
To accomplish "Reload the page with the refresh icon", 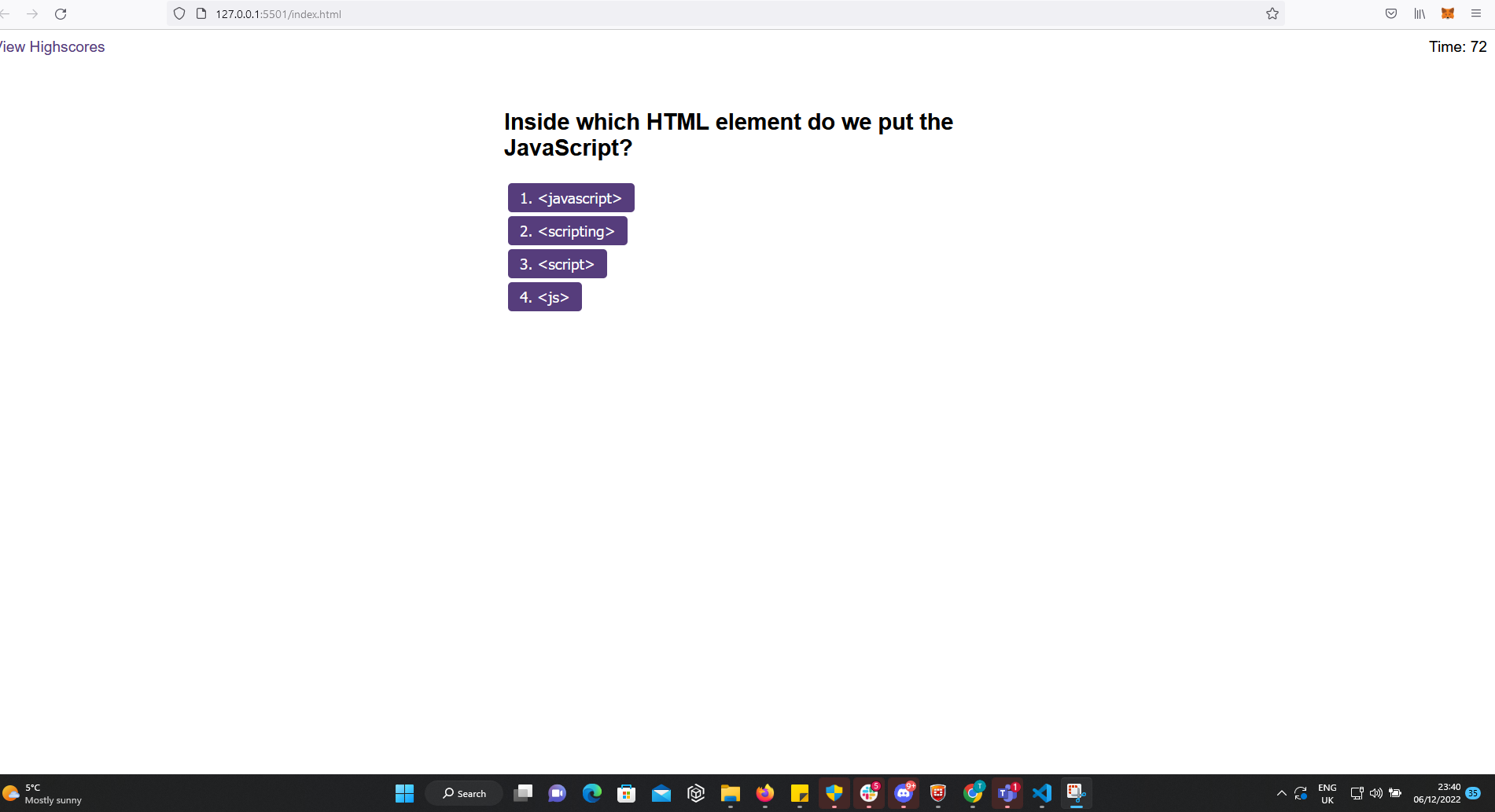I will pyautogui.click(x=61, y=13).
